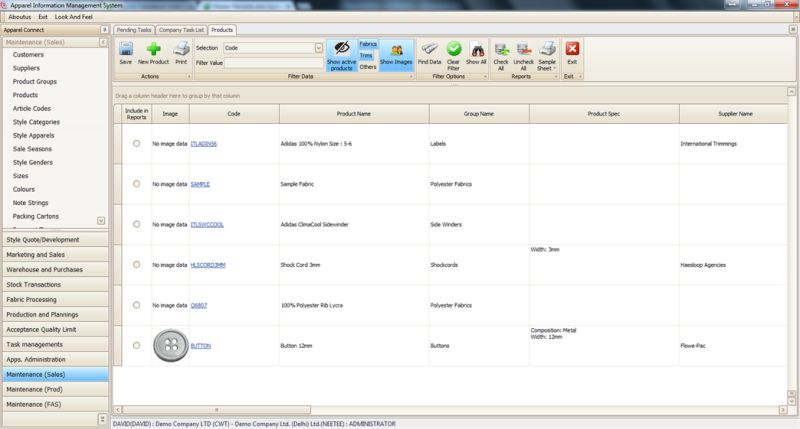
Task: Toggle the Fabrics filter
Action: tap(368, 44)
